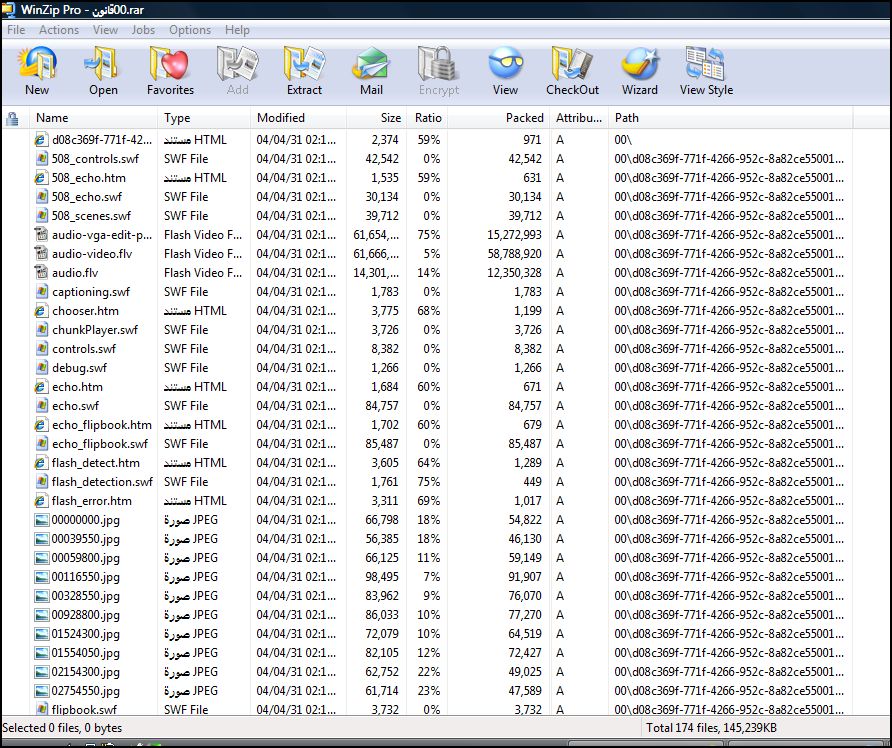Screen dimensions: 892x748
Task: Sort by the Type column header
Action: [204, 118]
